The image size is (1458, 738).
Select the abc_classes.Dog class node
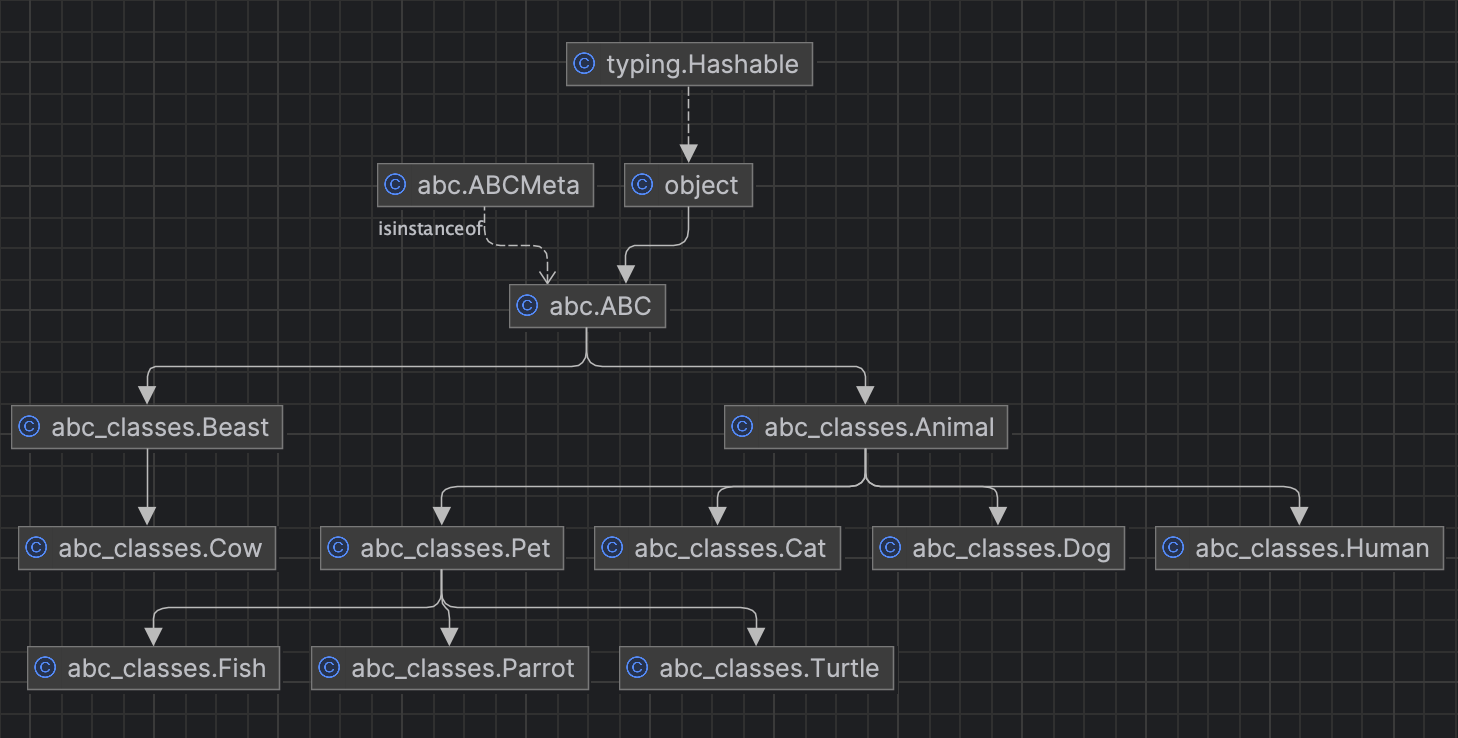[998, 548]
